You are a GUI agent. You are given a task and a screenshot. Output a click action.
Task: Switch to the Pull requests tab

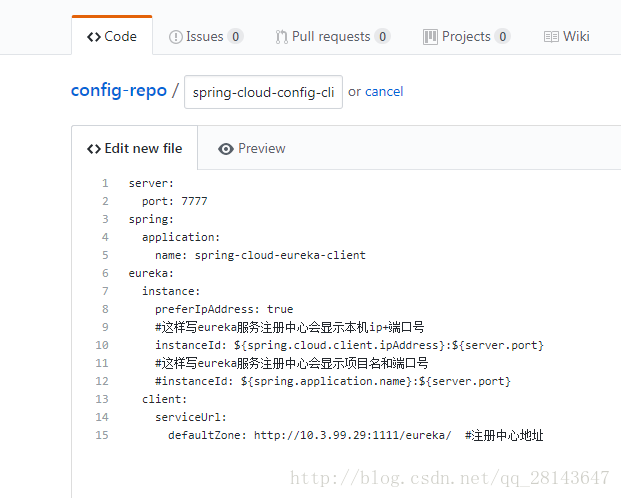click(331, 37)
